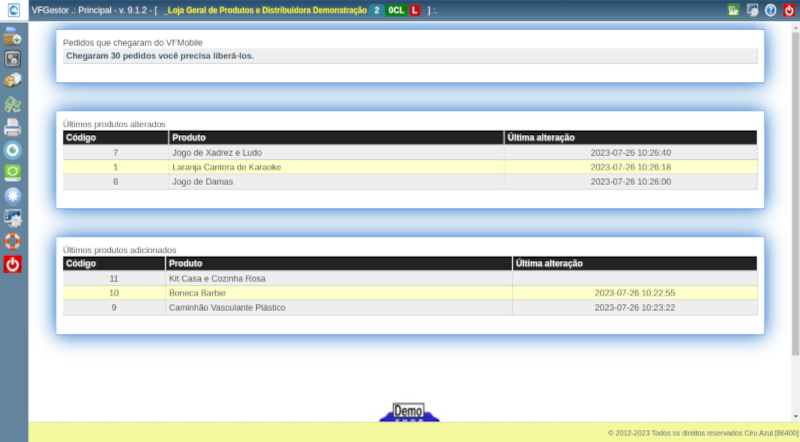Click the monitor settings icon at top right
Screen dimensions: 800x442
tap(751, 10)
